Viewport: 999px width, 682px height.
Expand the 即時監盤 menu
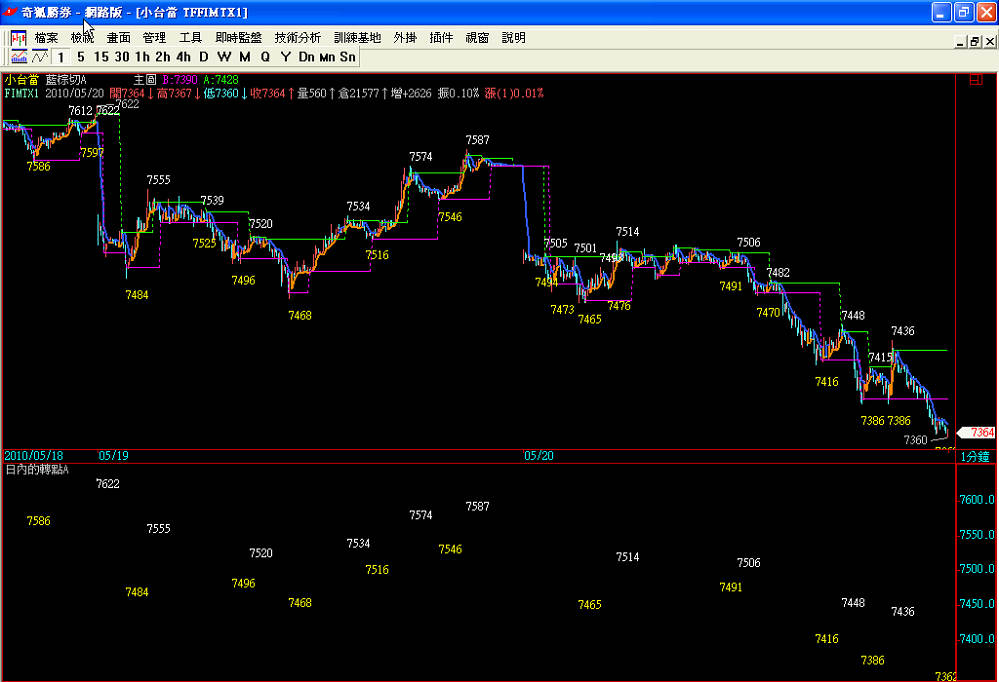click(238, 38)
